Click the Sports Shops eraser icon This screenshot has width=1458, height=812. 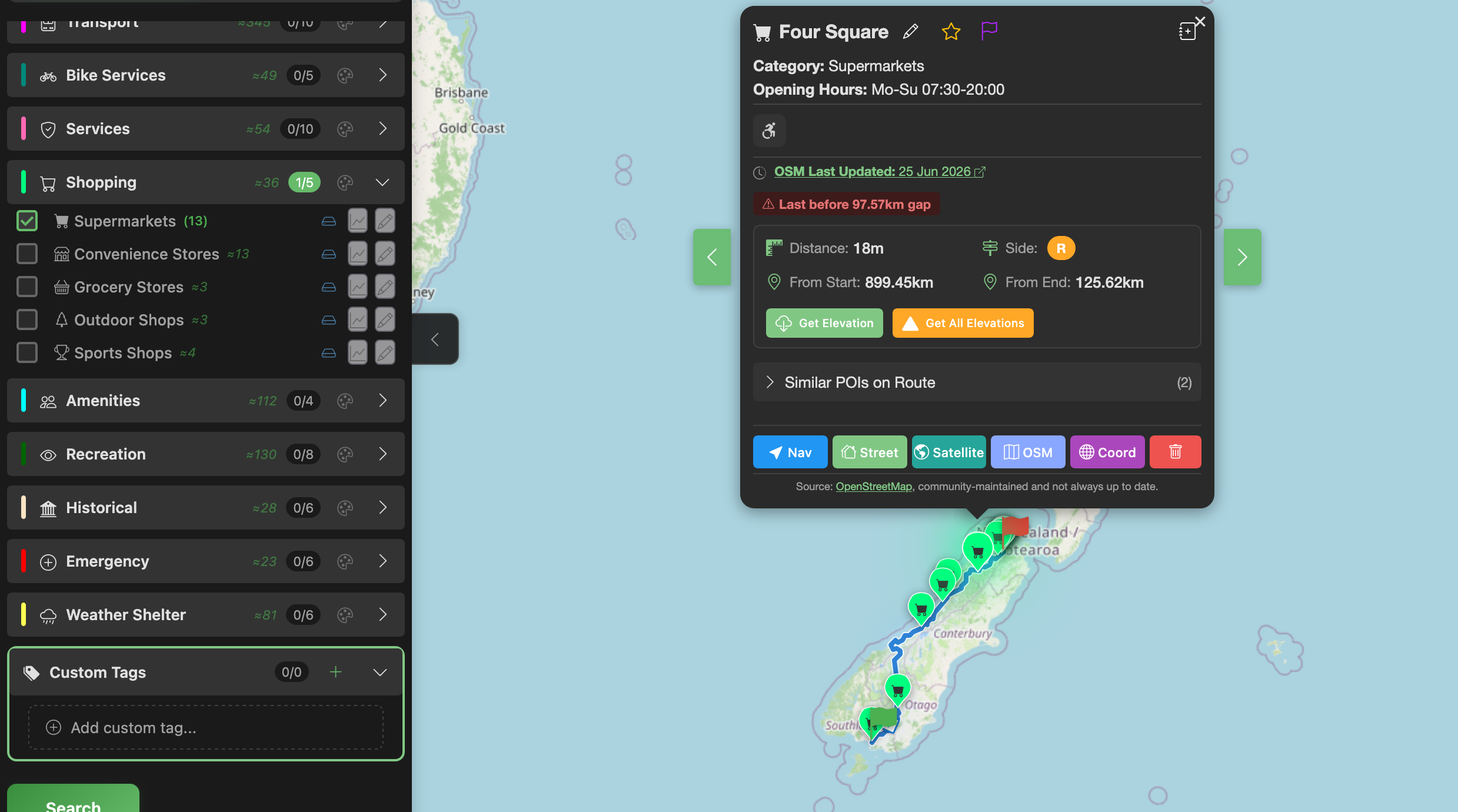click(329, 353)
